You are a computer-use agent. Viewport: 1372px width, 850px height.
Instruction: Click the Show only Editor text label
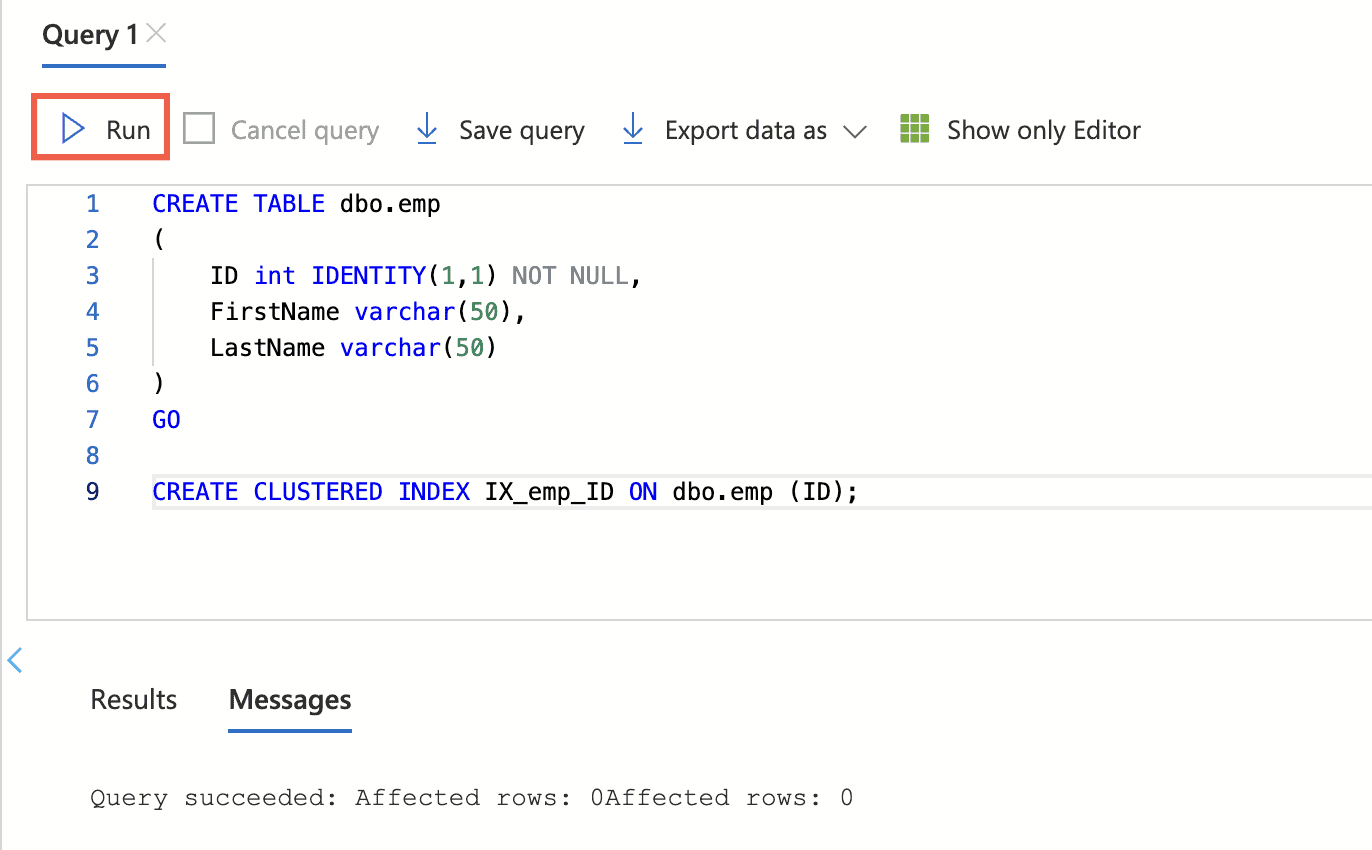(1043, 130)
